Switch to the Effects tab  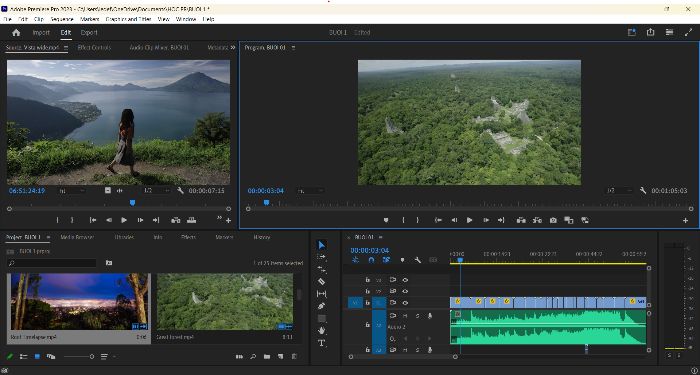pos(188,237)
